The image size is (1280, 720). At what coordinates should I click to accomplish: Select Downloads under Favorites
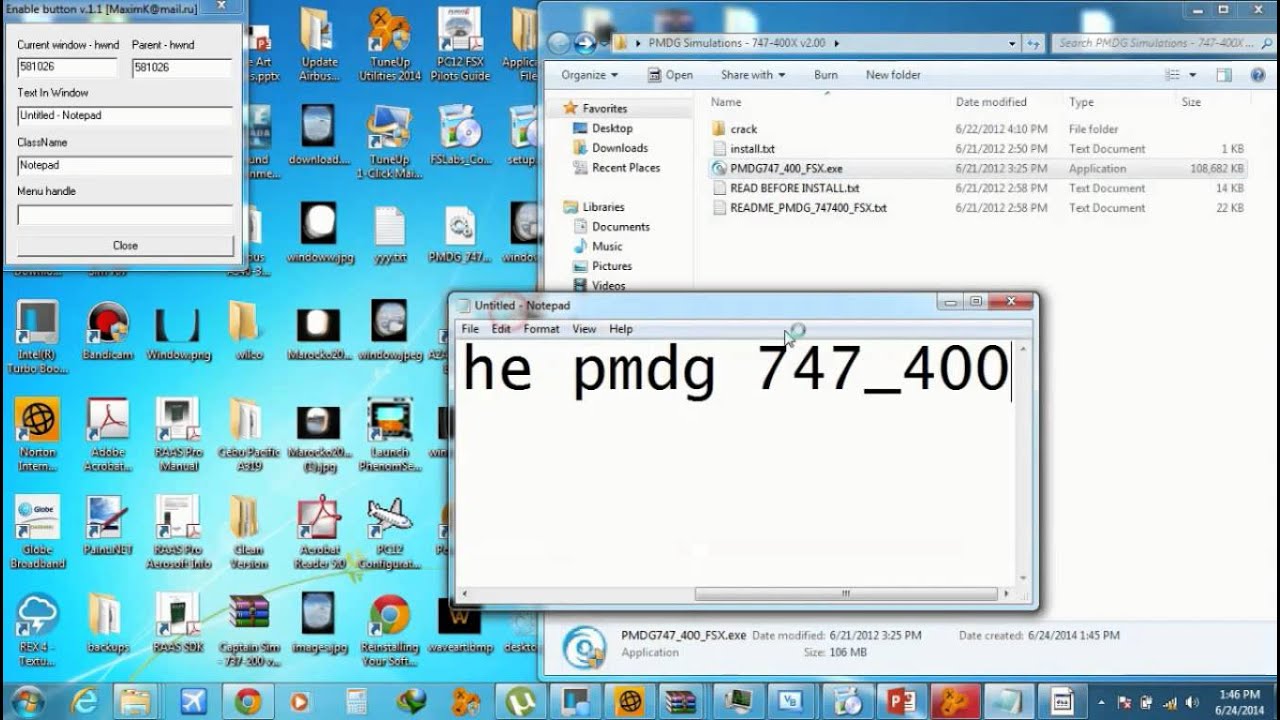tap(620, 148)
